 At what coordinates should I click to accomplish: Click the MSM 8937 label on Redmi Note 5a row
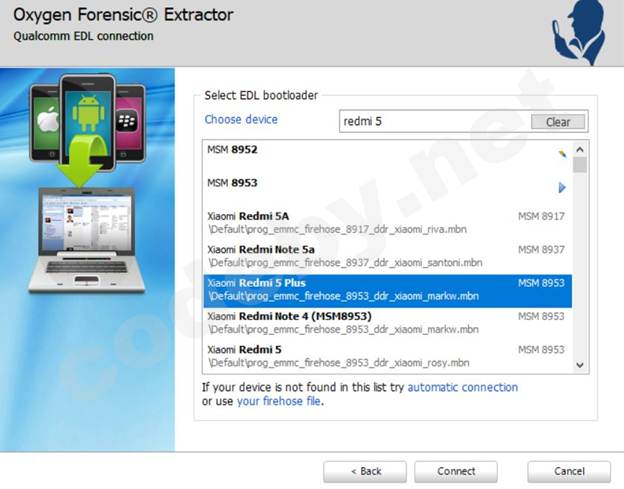pos(541,249)
